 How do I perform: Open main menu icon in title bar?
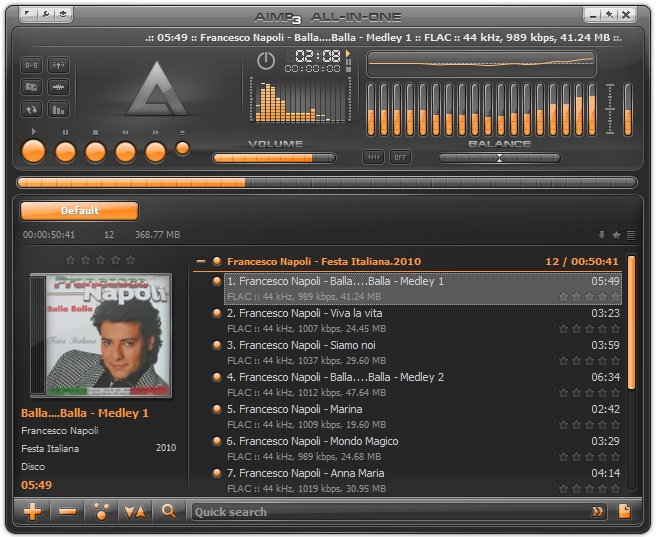[x=28, y=14]
